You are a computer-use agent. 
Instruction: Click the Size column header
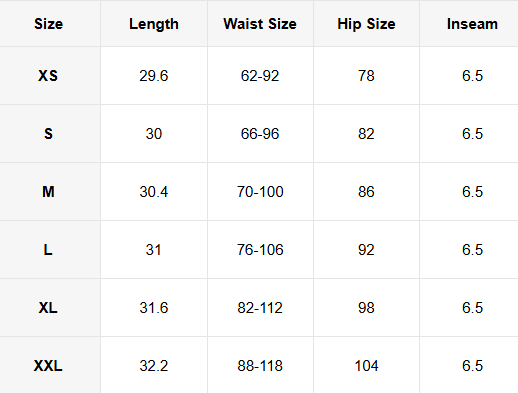point(48,24)
